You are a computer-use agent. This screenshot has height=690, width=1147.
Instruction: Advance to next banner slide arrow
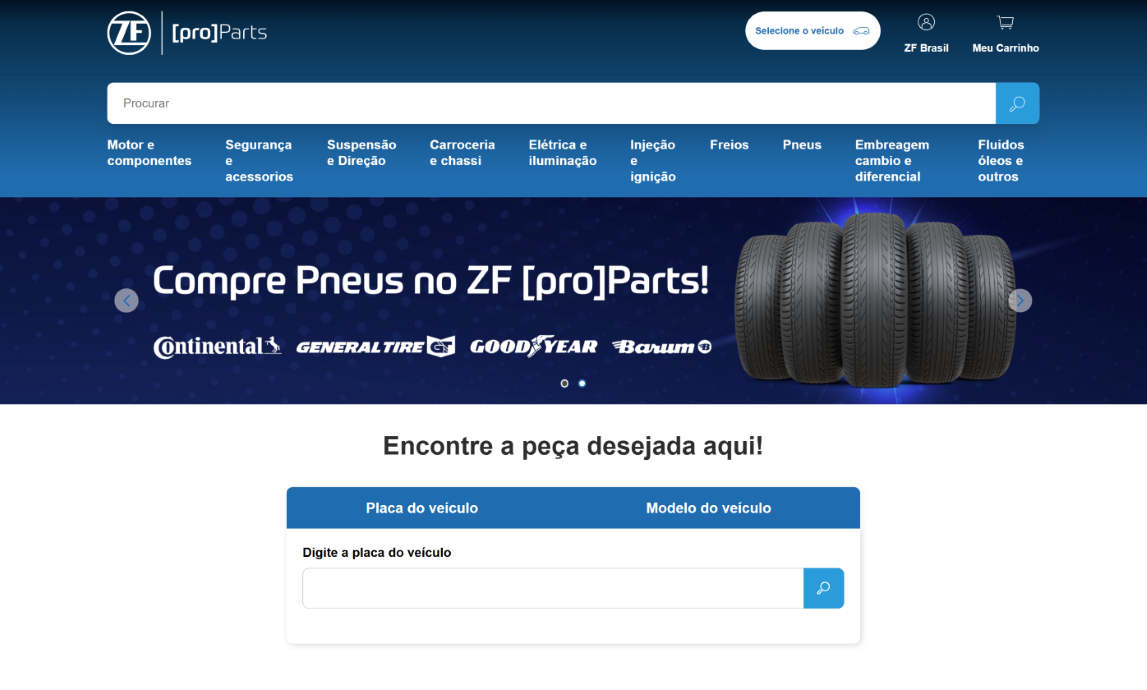point(1019,300)
